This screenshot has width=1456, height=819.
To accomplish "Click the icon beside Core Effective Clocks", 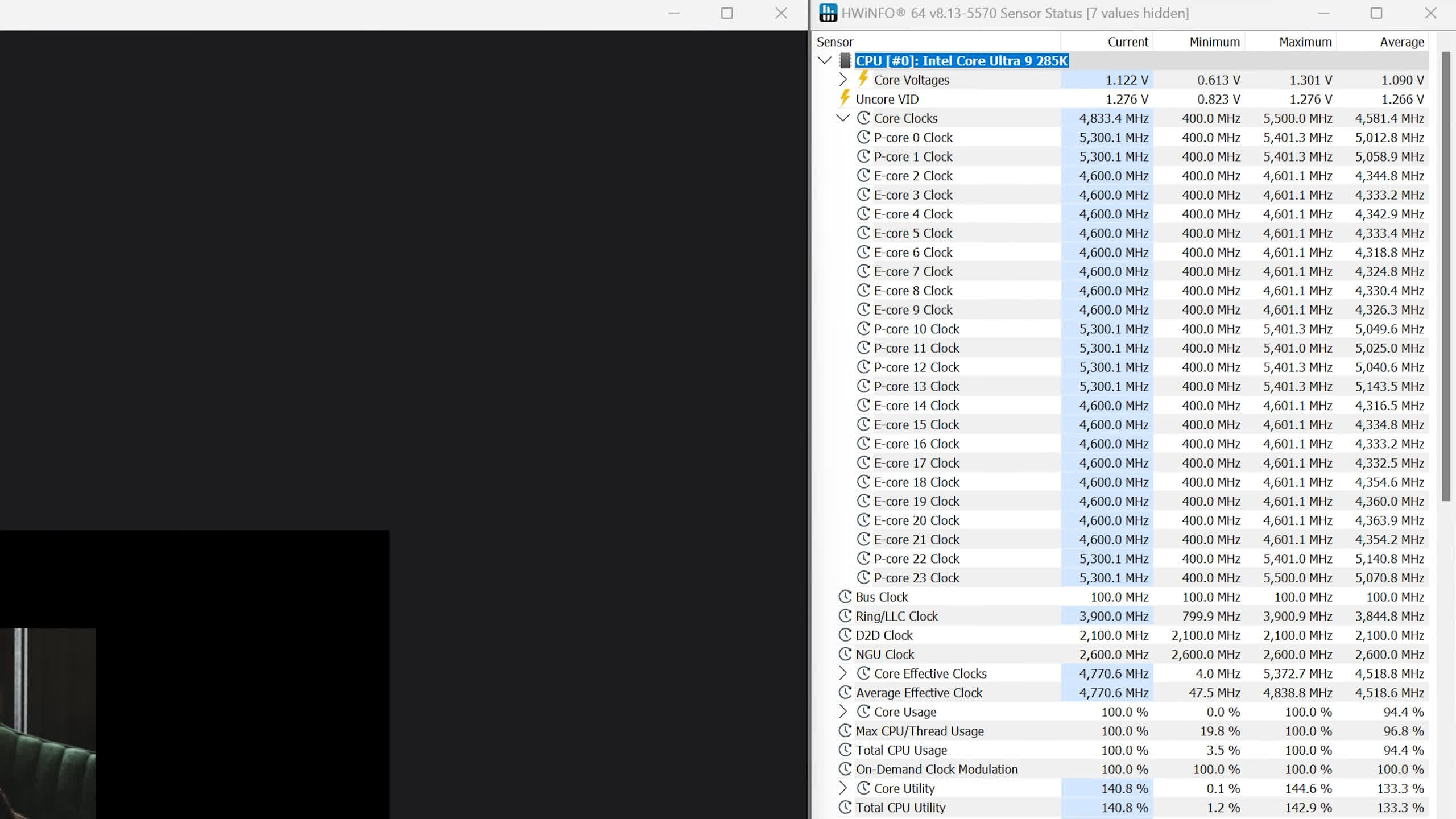I will [x=863, y=673].
